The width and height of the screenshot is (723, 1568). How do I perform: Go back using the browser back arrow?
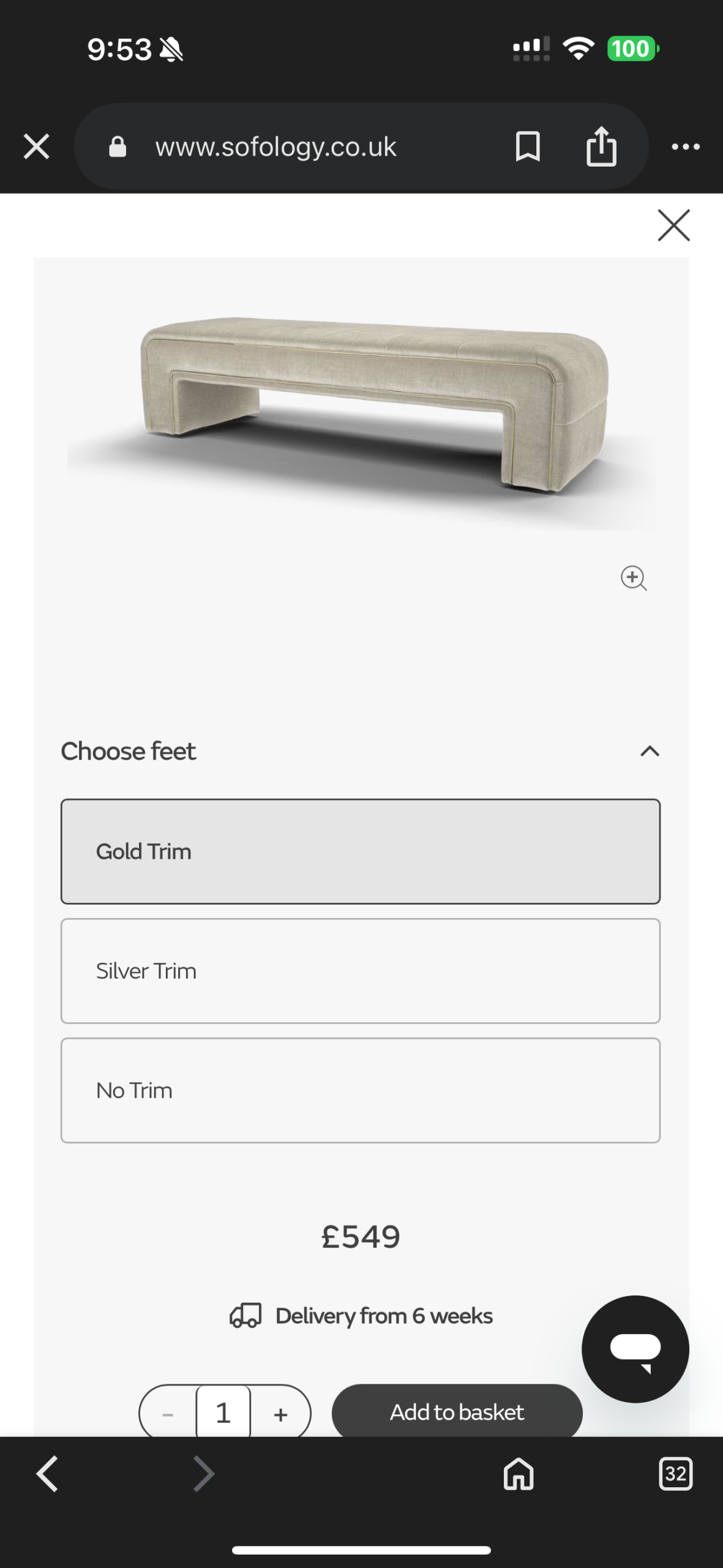pyautogui.click(x=47, y=1474)
